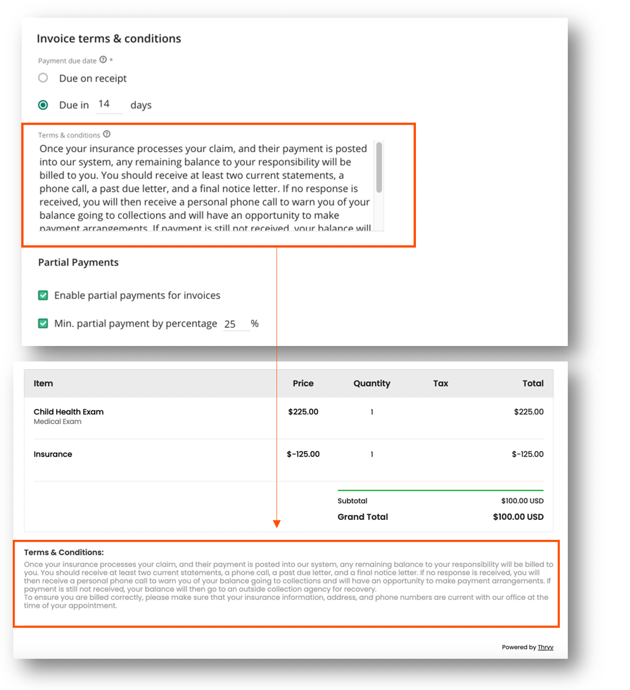
Task: Click the percentage field showing 25
Action: [235, 324]
